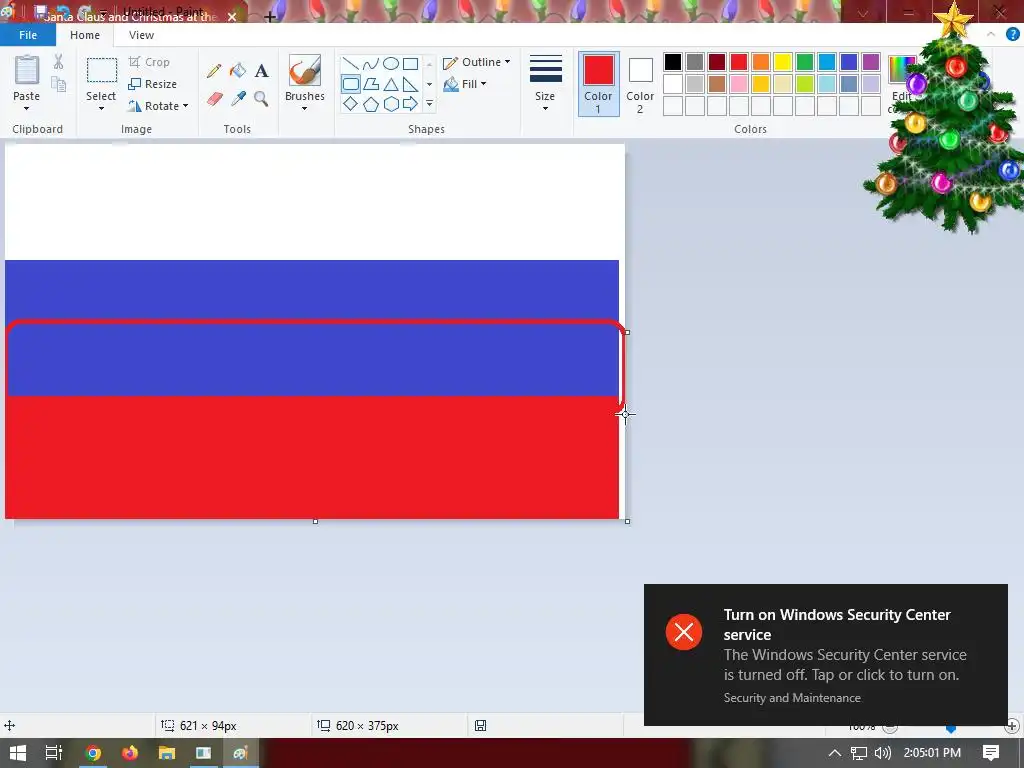Image resolution: width=1024 pixels, height=768 pixels.
Task: Pick the orange color swatch
Action: click(x=761, y=62)
